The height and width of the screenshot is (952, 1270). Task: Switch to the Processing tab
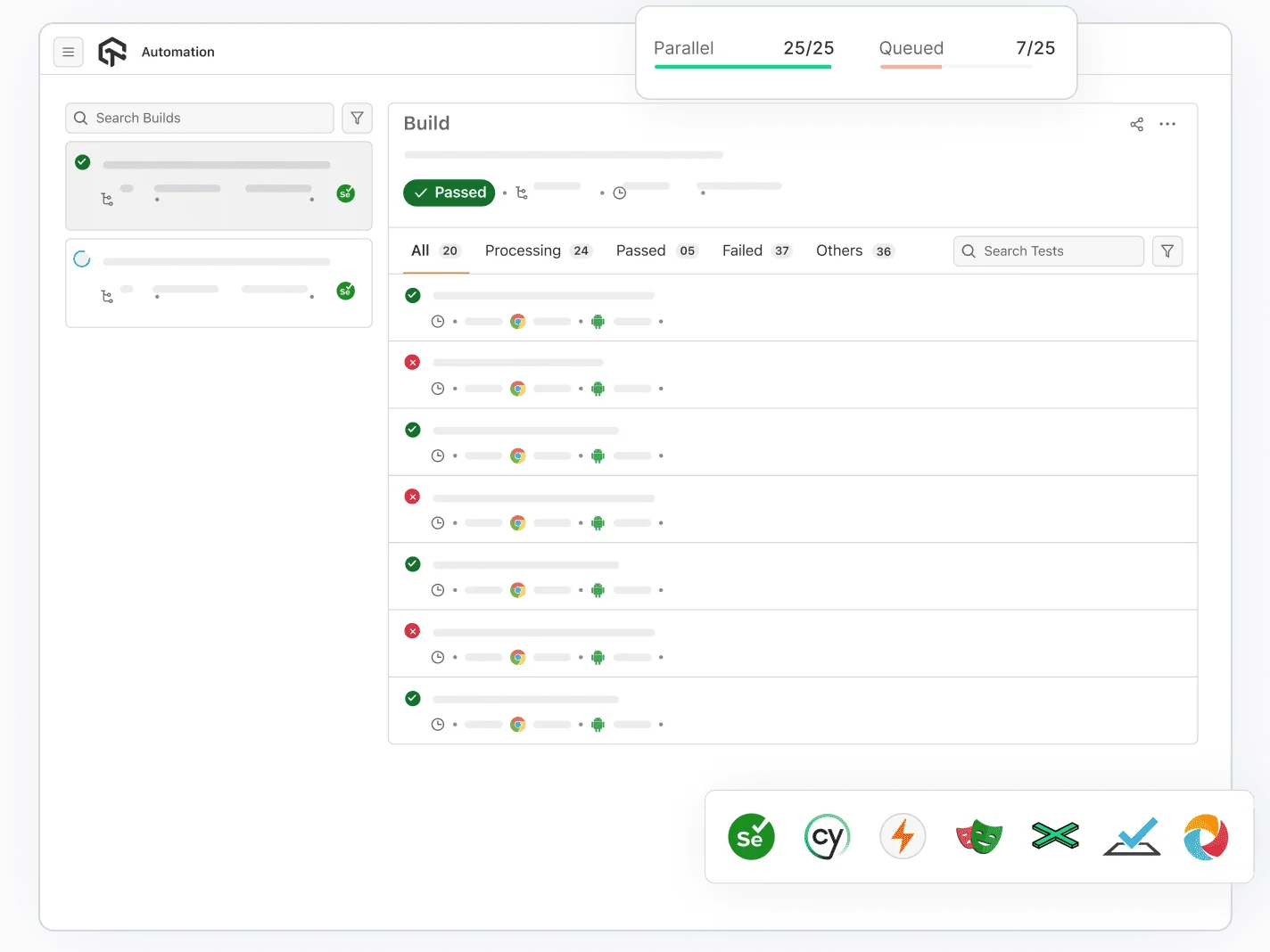pos(523,250)
